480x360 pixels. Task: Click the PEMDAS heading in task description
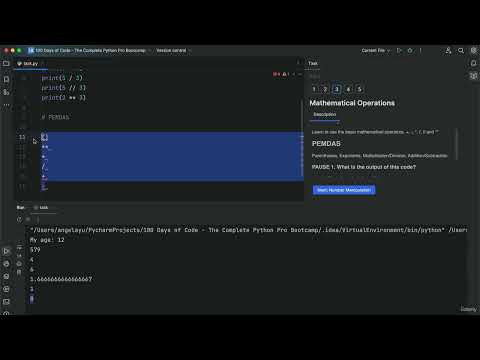[326, 144]
